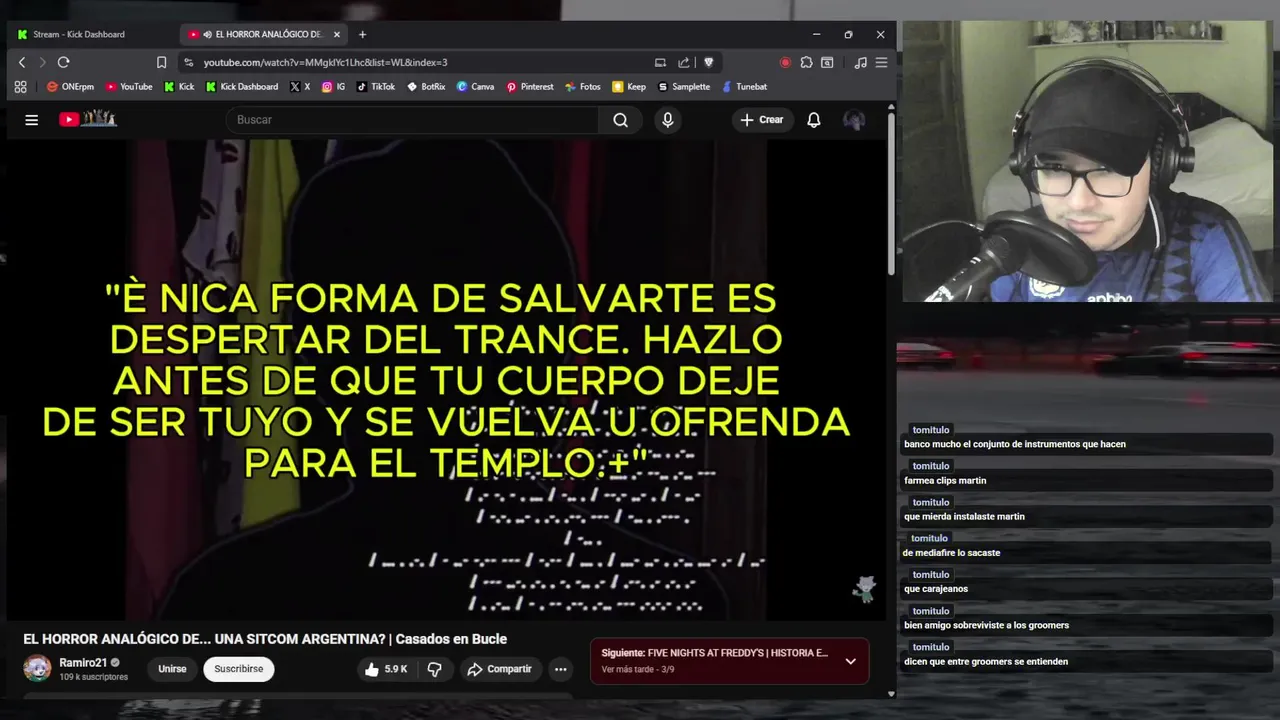
Task: Open YouTube notifications bell
Action: pyautogui.click(x=814, y=120)
